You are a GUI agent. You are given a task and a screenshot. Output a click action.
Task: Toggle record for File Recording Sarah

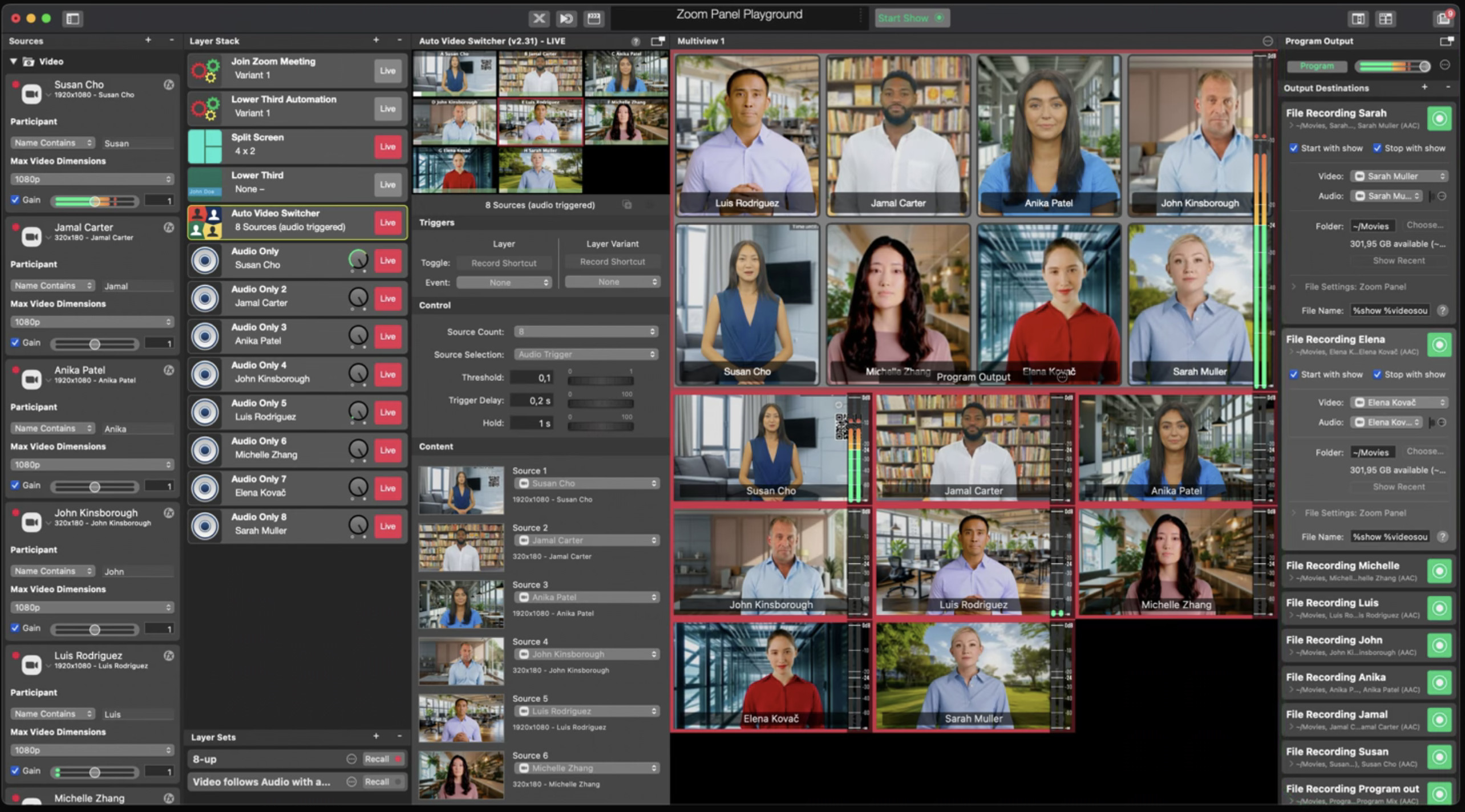pos(1439,119)
